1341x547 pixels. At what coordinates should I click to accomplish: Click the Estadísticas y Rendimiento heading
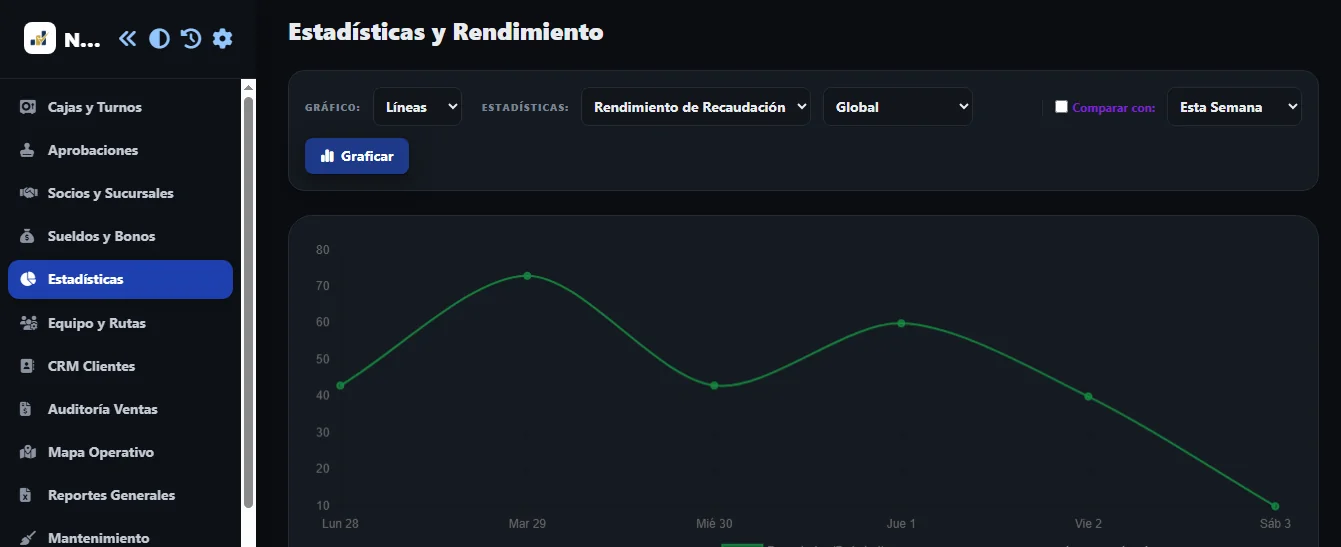coord(446,32)
